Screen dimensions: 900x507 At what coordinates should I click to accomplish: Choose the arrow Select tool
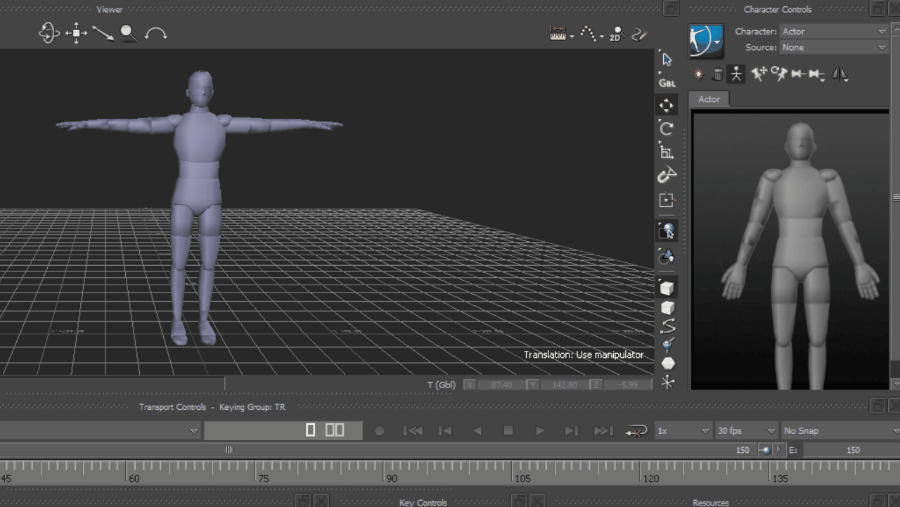point(667,59)
